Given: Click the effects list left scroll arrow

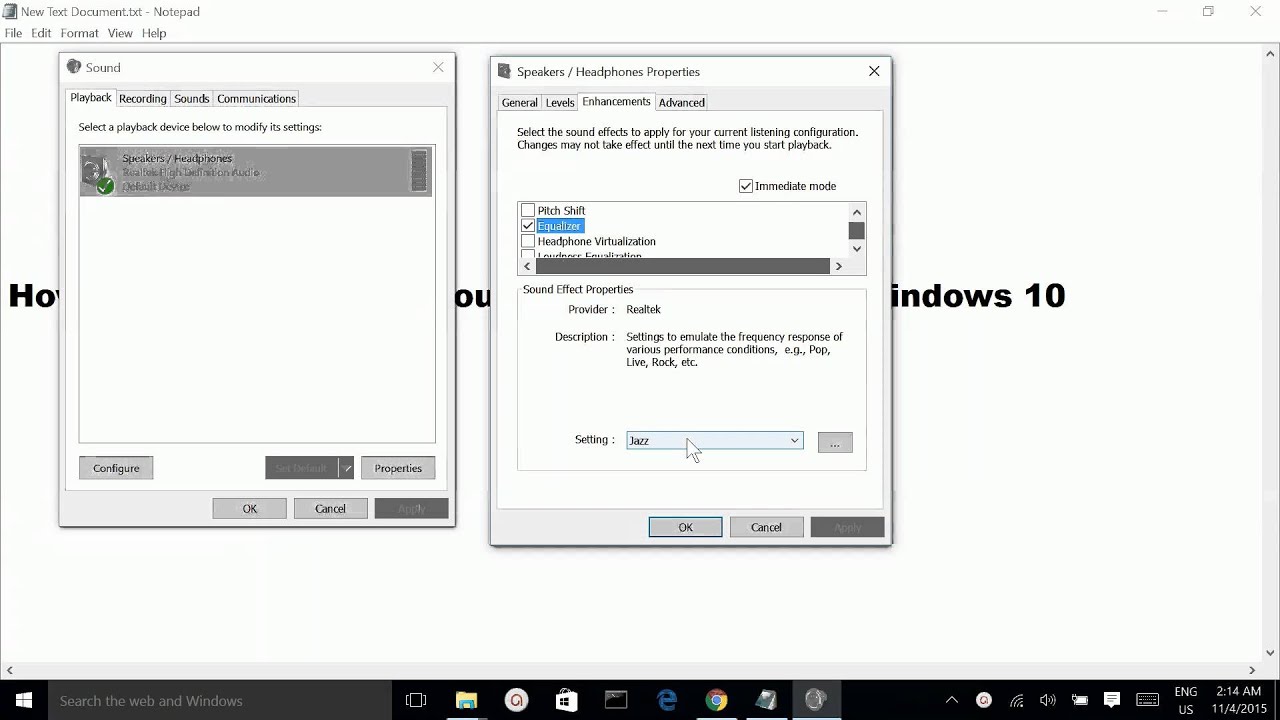Looking at the screenshot, I should (x=527, y=266).
